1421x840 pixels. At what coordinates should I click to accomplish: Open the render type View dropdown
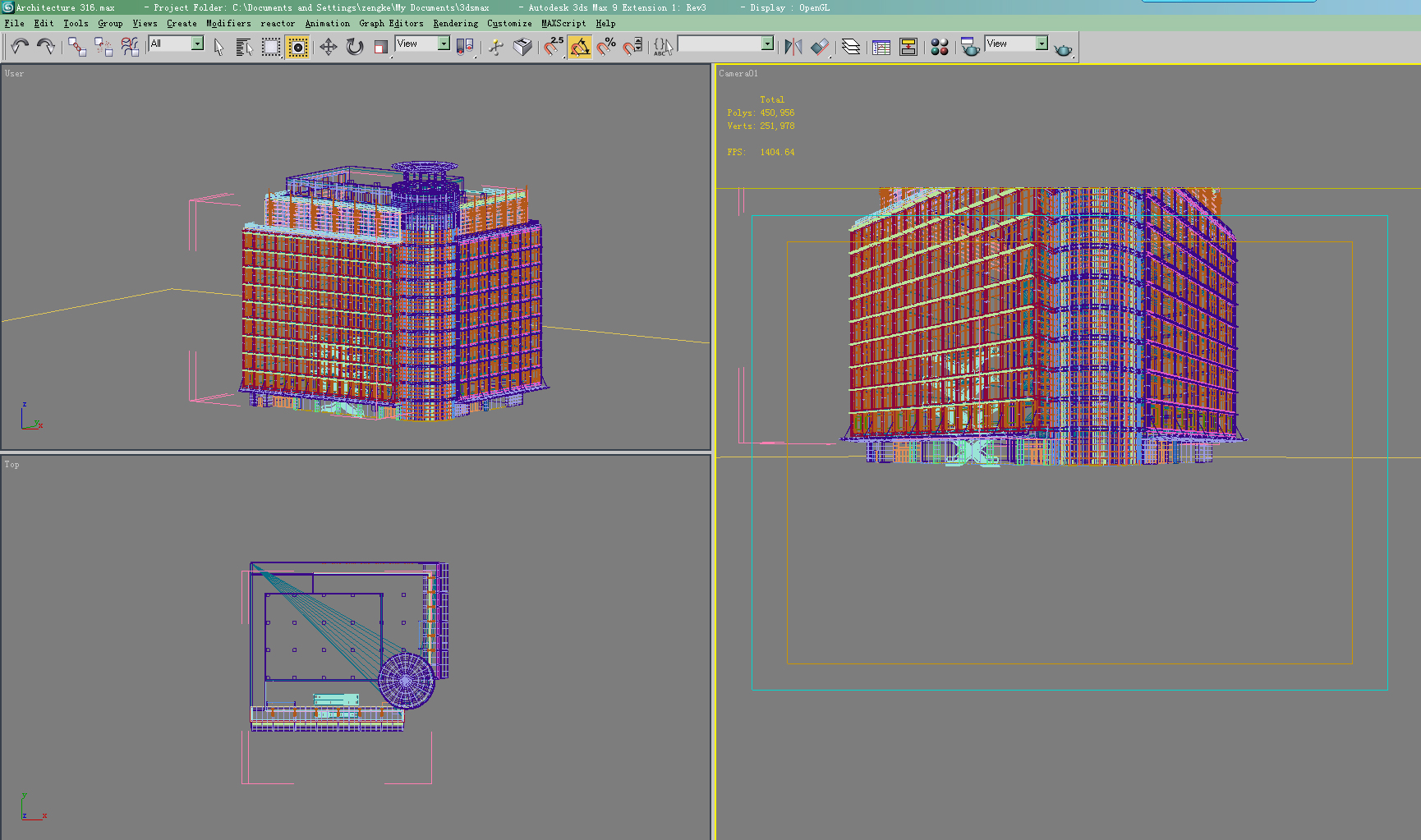[x=1017, y=44]
